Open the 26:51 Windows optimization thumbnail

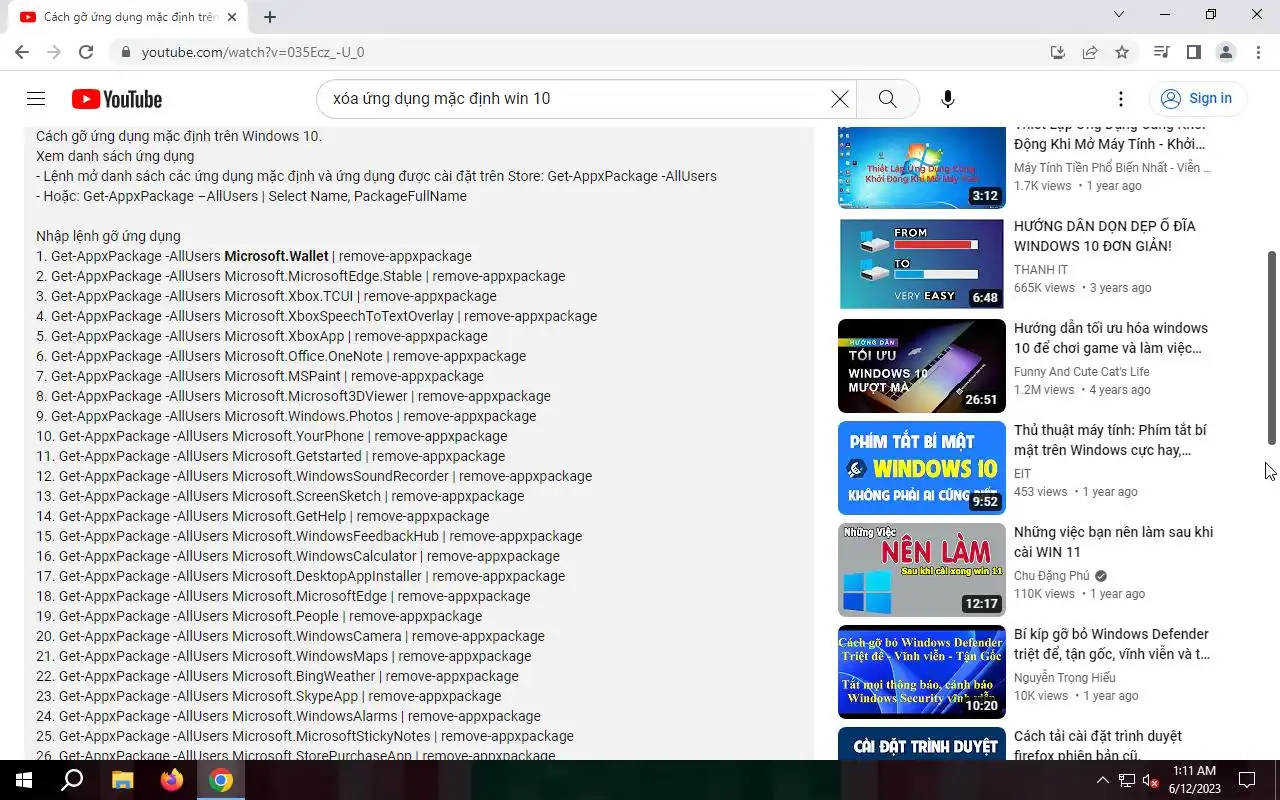[922, 366]
